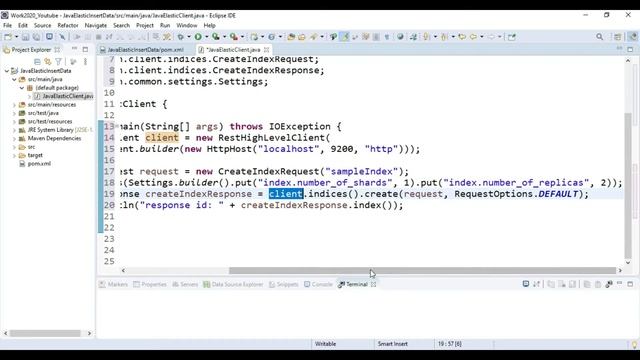Select JavaElasticClient.java in Project Explorer
The height and width of the screenshot is (360, 640).
click(x=64, y=96)
